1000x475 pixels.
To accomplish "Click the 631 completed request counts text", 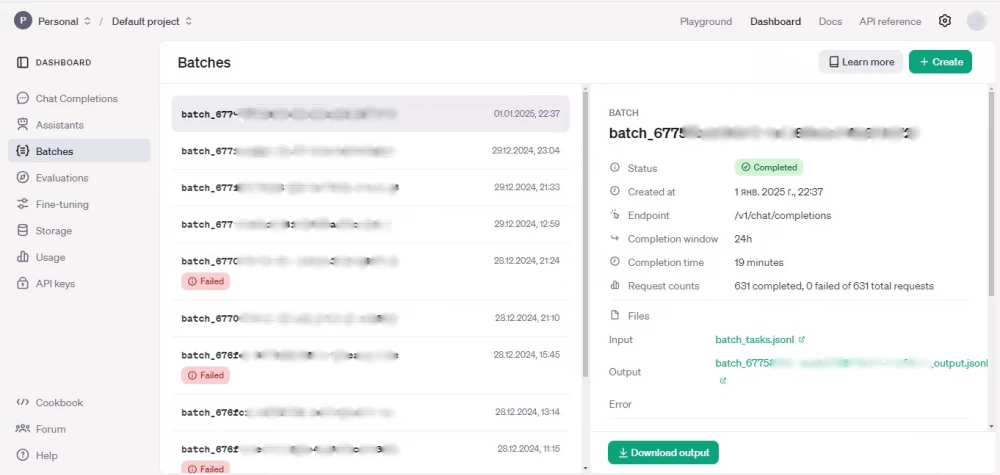I will (x=834, y=286).
